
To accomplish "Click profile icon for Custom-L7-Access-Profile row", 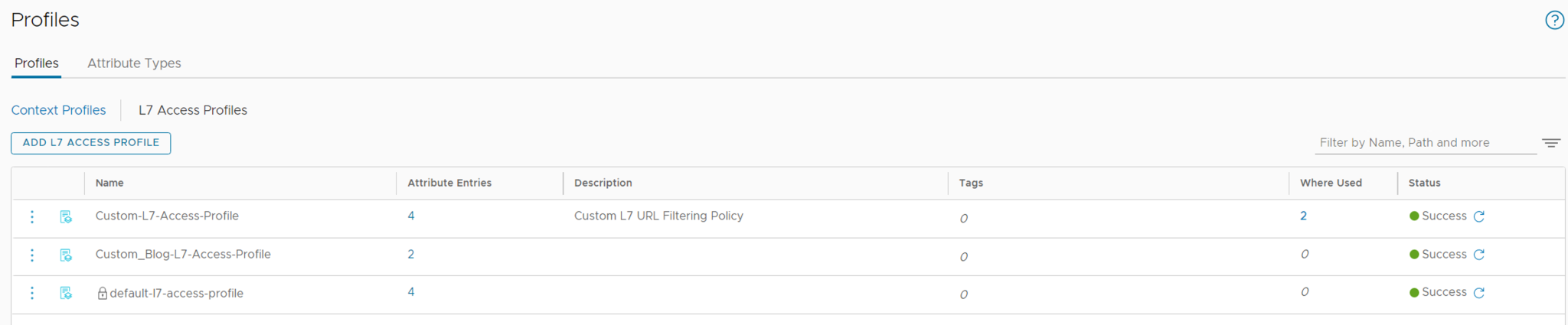I will click(x=66, y=217).
